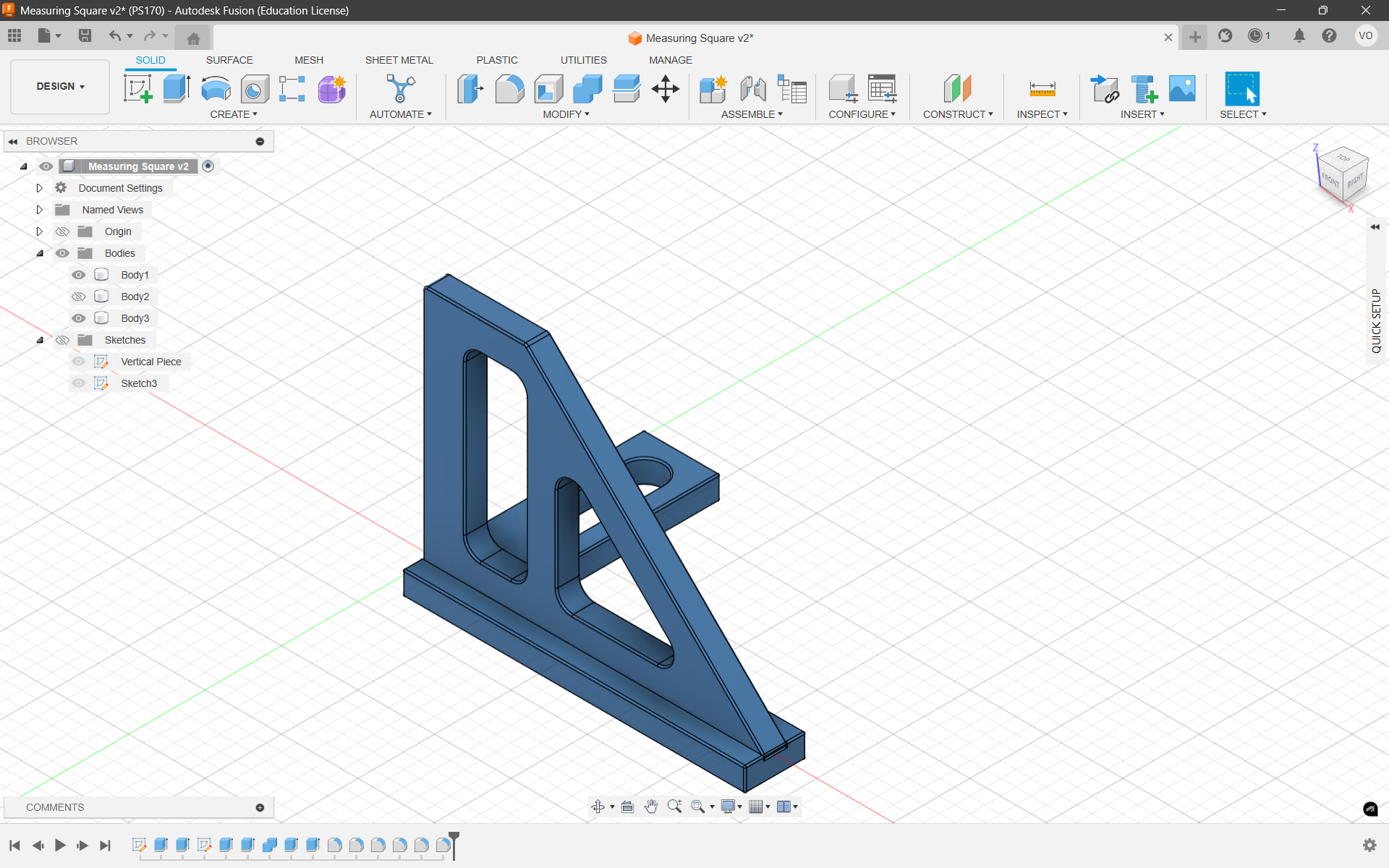This screenshot has width=1389, height=868.
Task: Click the Measure tool under Inspect
Action: pos(1042,89)
